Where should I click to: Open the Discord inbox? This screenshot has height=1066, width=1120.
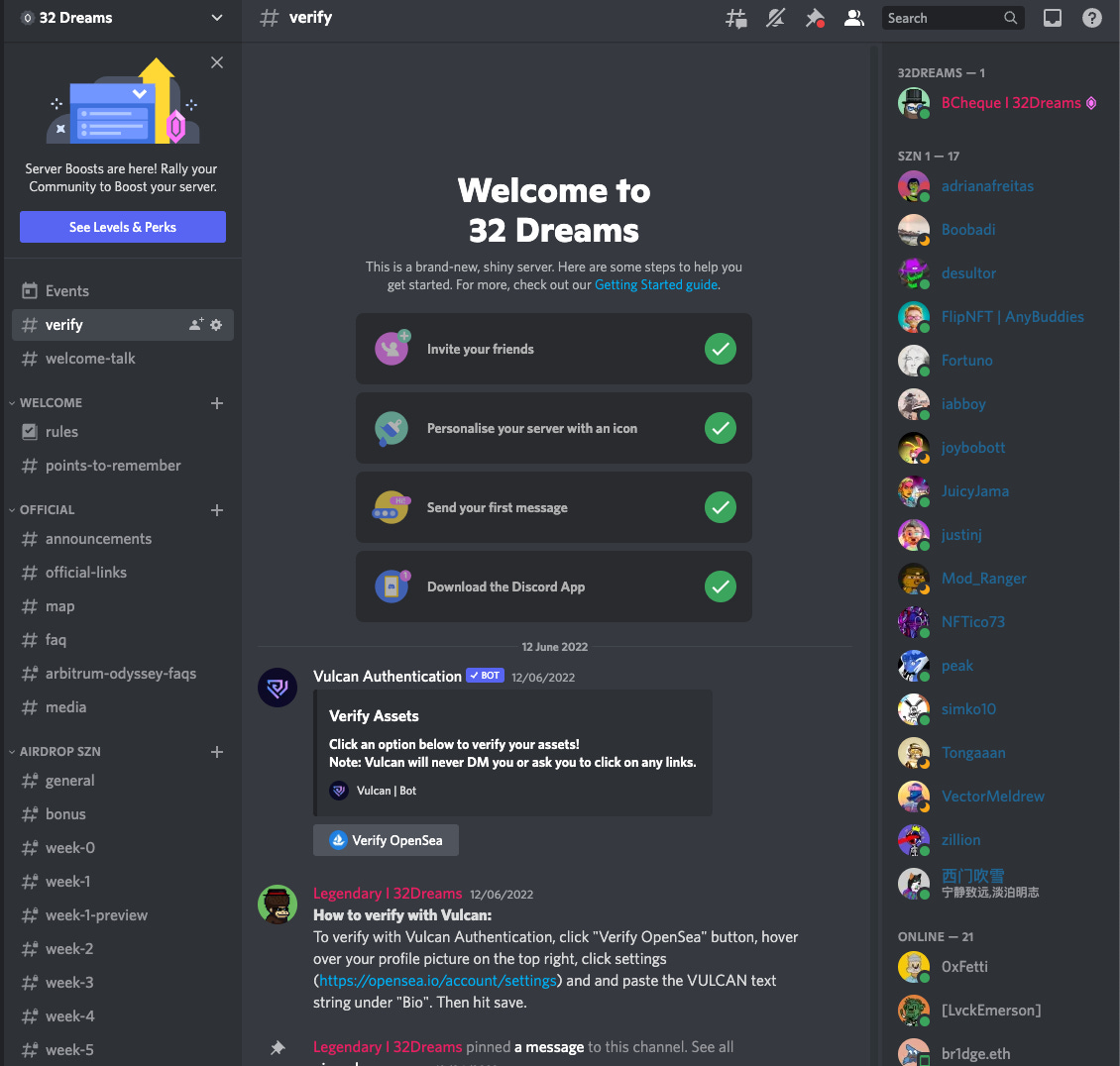click(x=1052, y=18)
